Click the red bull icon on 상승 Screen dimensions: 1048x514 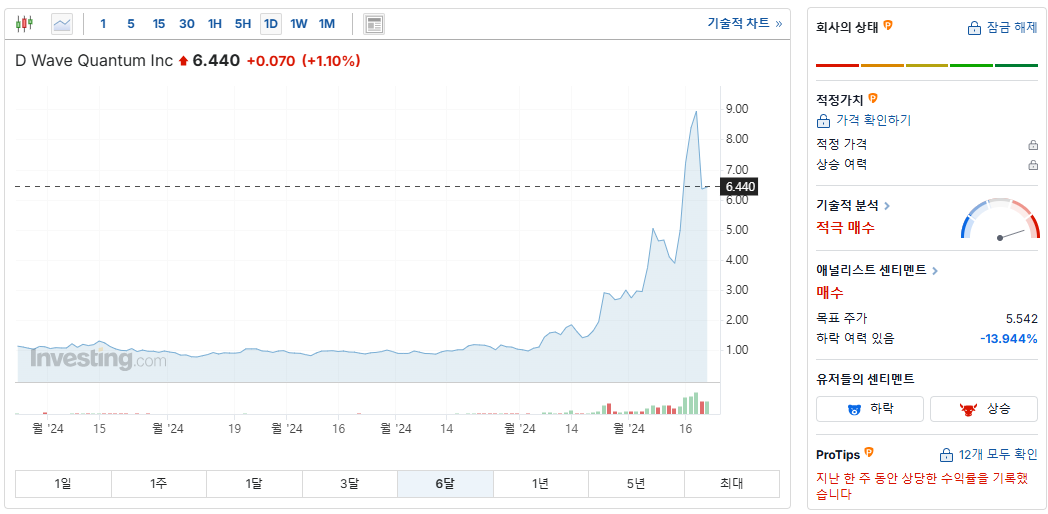point(967,409)
